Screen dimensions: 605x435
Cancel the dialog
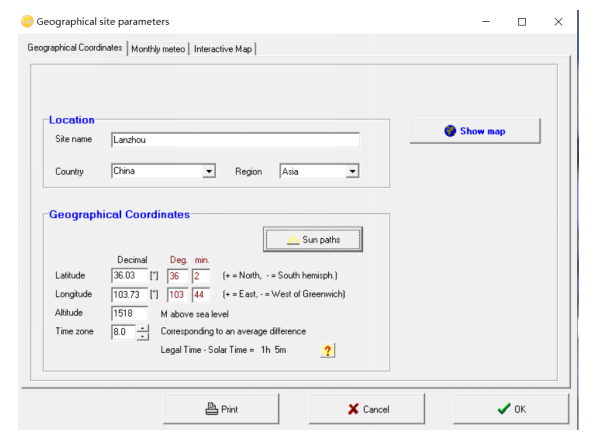[367, 409]
